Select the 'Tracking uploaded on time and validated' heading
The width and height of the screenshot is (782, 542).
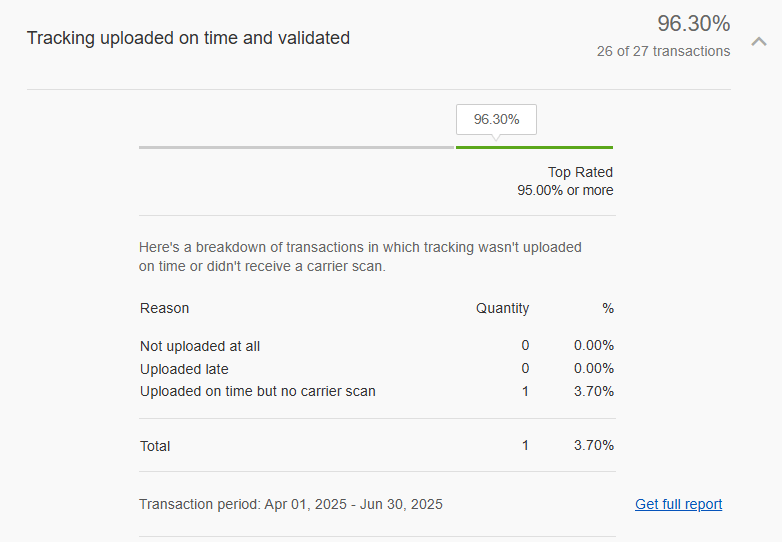[x=188, y=38]
